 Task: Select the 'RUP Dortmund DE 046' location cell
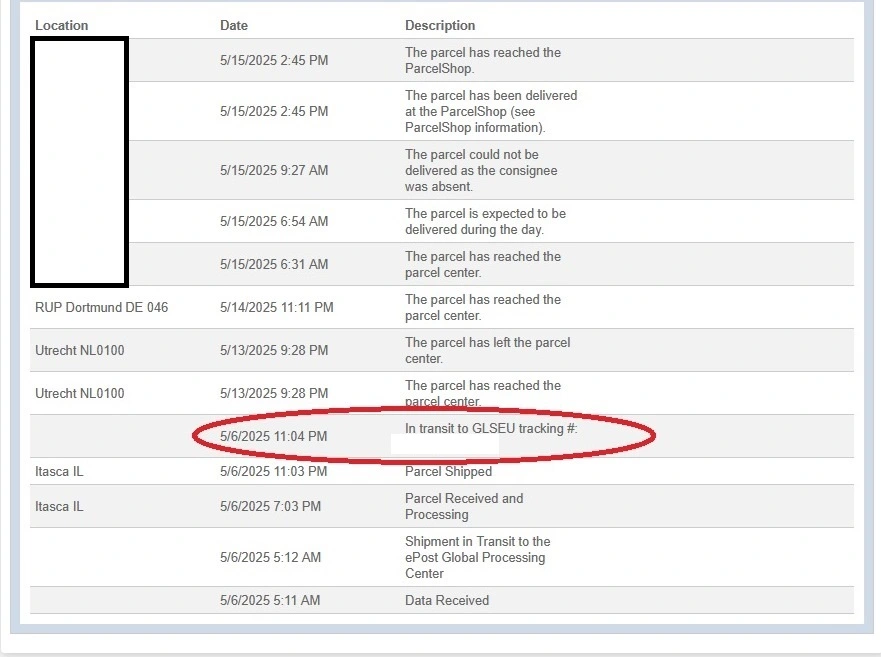(101, 307)
